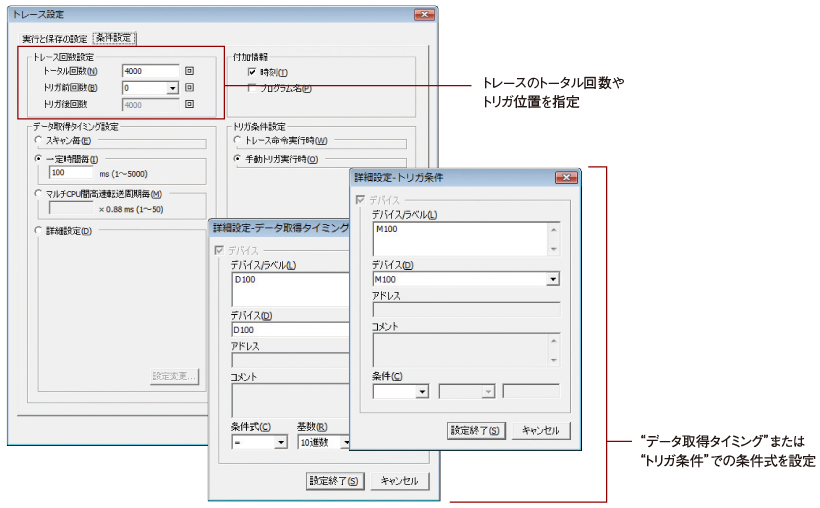Click キャンセル in the データ取得タイミング dialog
The image size is (820, 508).
400,481
